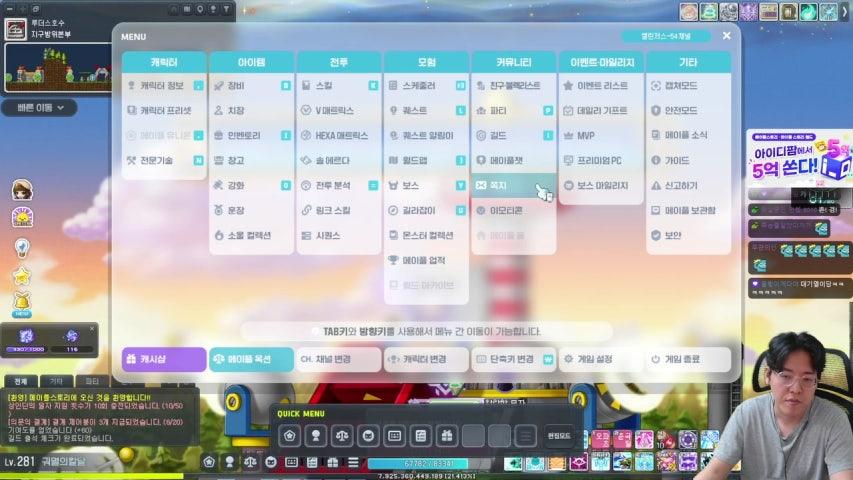
Task: Open 친구·블랙리스트 entry
Action: coord(514,85)
